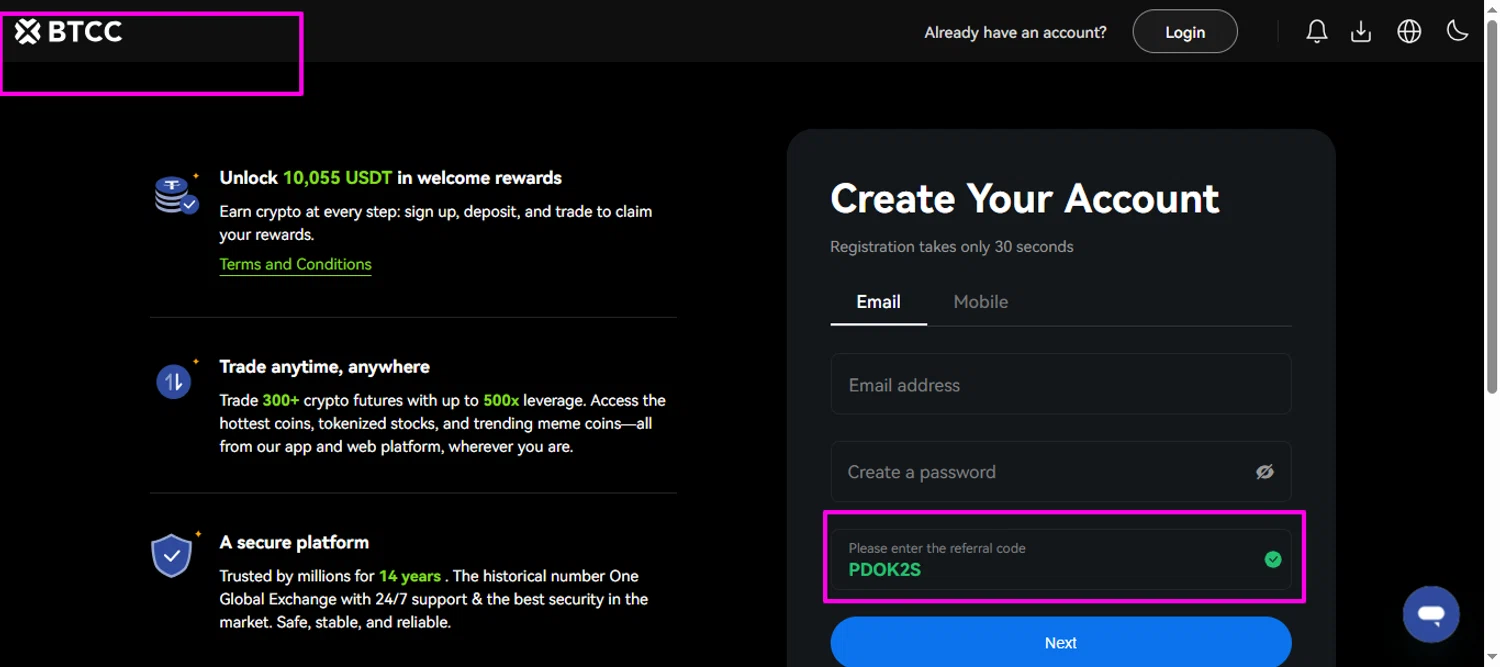1500x667 pixels.
Task: Click the Login button
Action: [1185, 32]
